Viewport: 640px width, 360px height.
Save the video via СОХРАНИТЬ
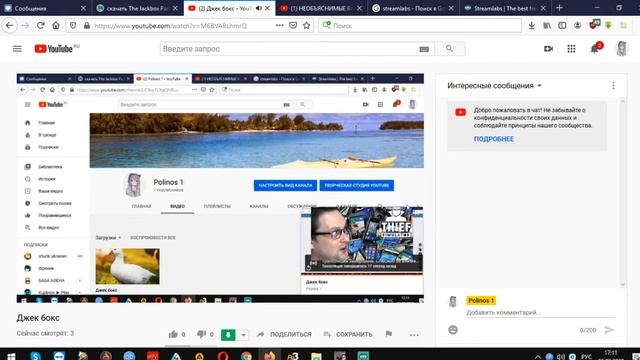click(x=348, y=334)
